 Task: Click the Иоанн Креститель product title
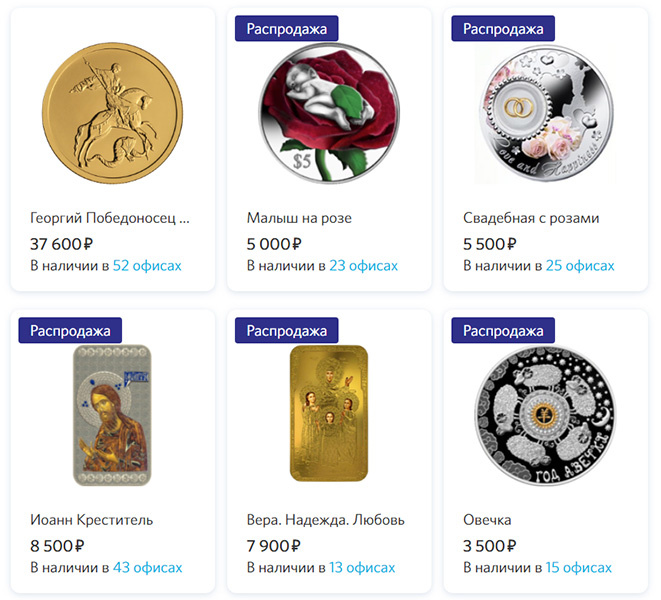click(x=91, y=520)
